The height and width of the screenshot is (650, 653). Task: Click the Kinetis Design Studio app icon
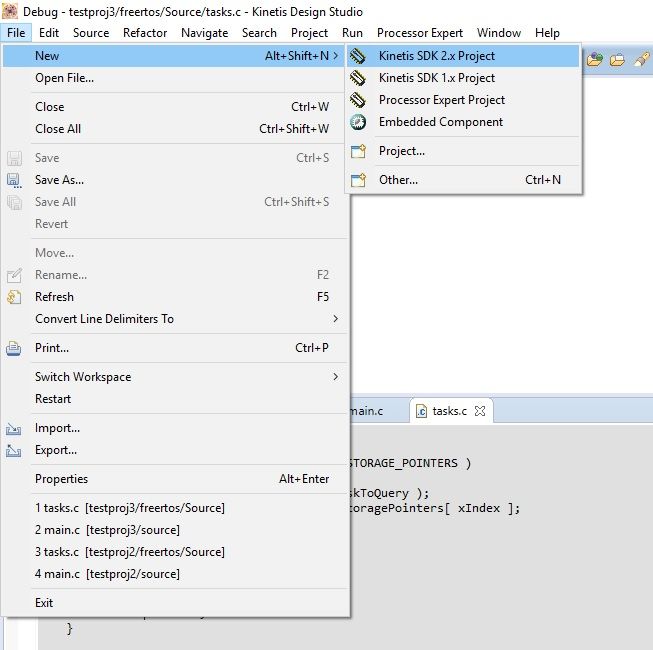click(x=10, y=11)
